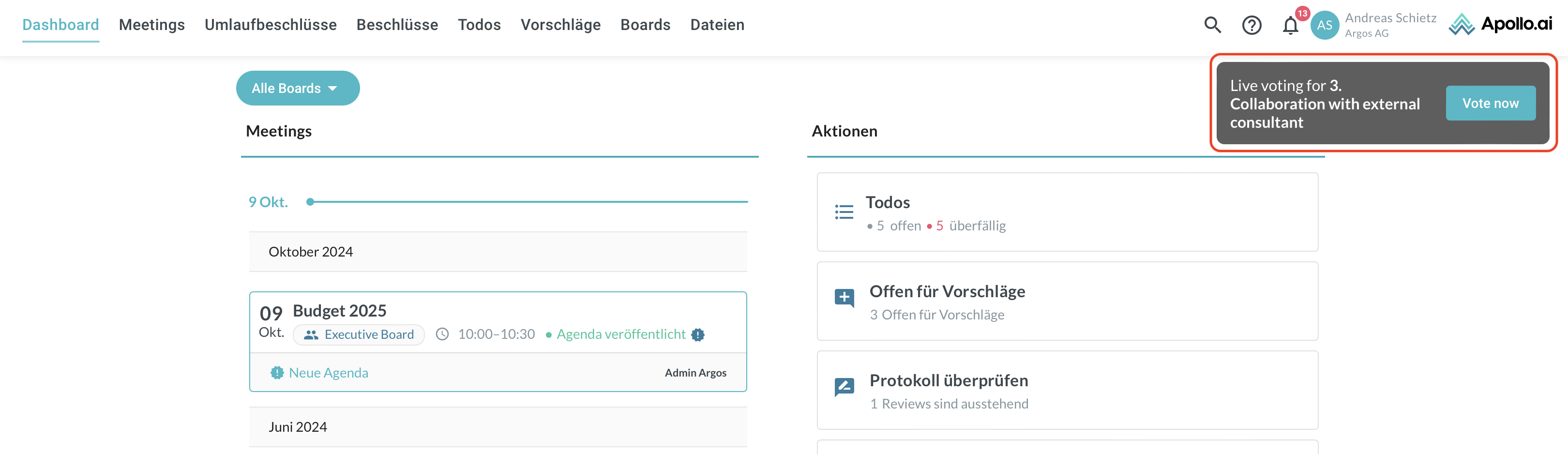Click the AS user avatar
Viewport: 1568px width, 454px height.
tap(1324, 25)
